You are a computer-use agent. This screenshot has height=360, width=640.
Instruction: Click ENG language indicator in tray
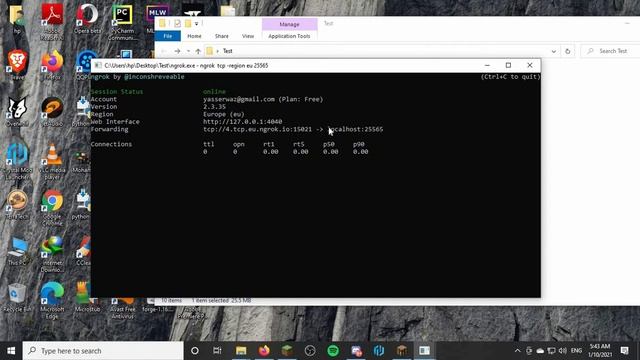click(x=576, y=351)
